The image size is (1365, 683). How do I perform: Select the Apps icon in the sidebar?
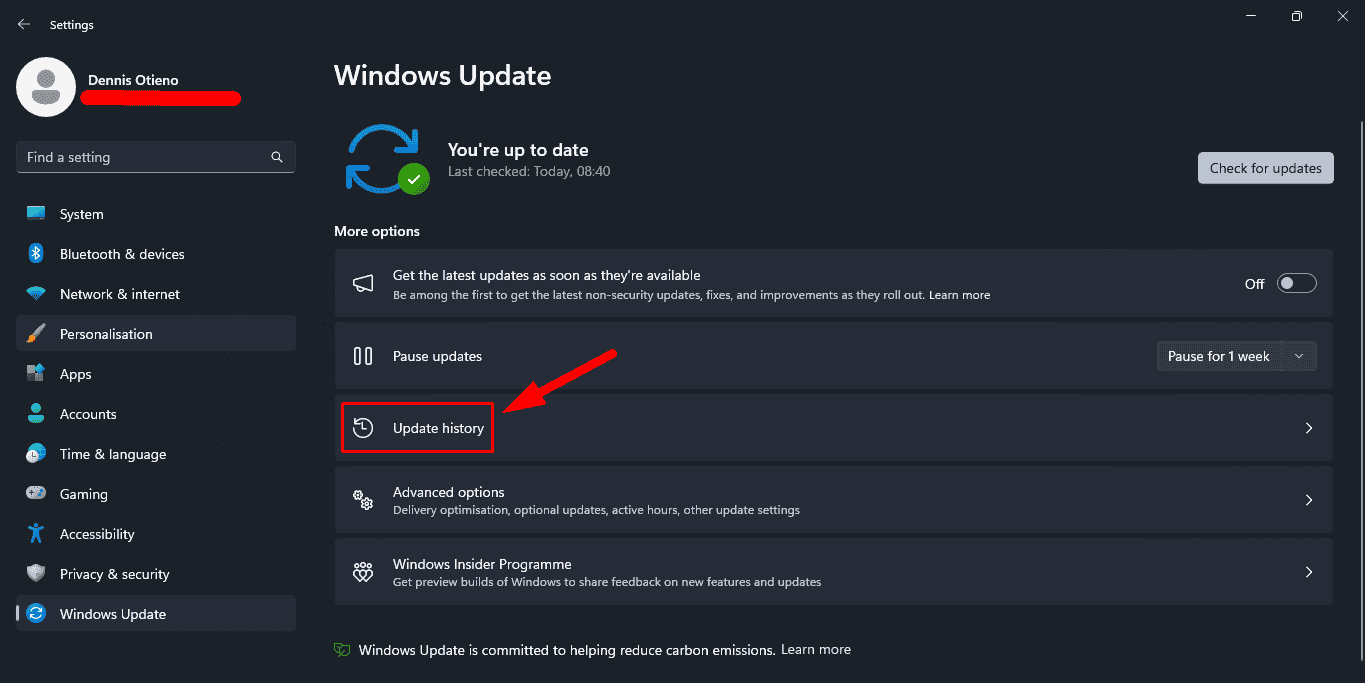click(x=37, y=373)
